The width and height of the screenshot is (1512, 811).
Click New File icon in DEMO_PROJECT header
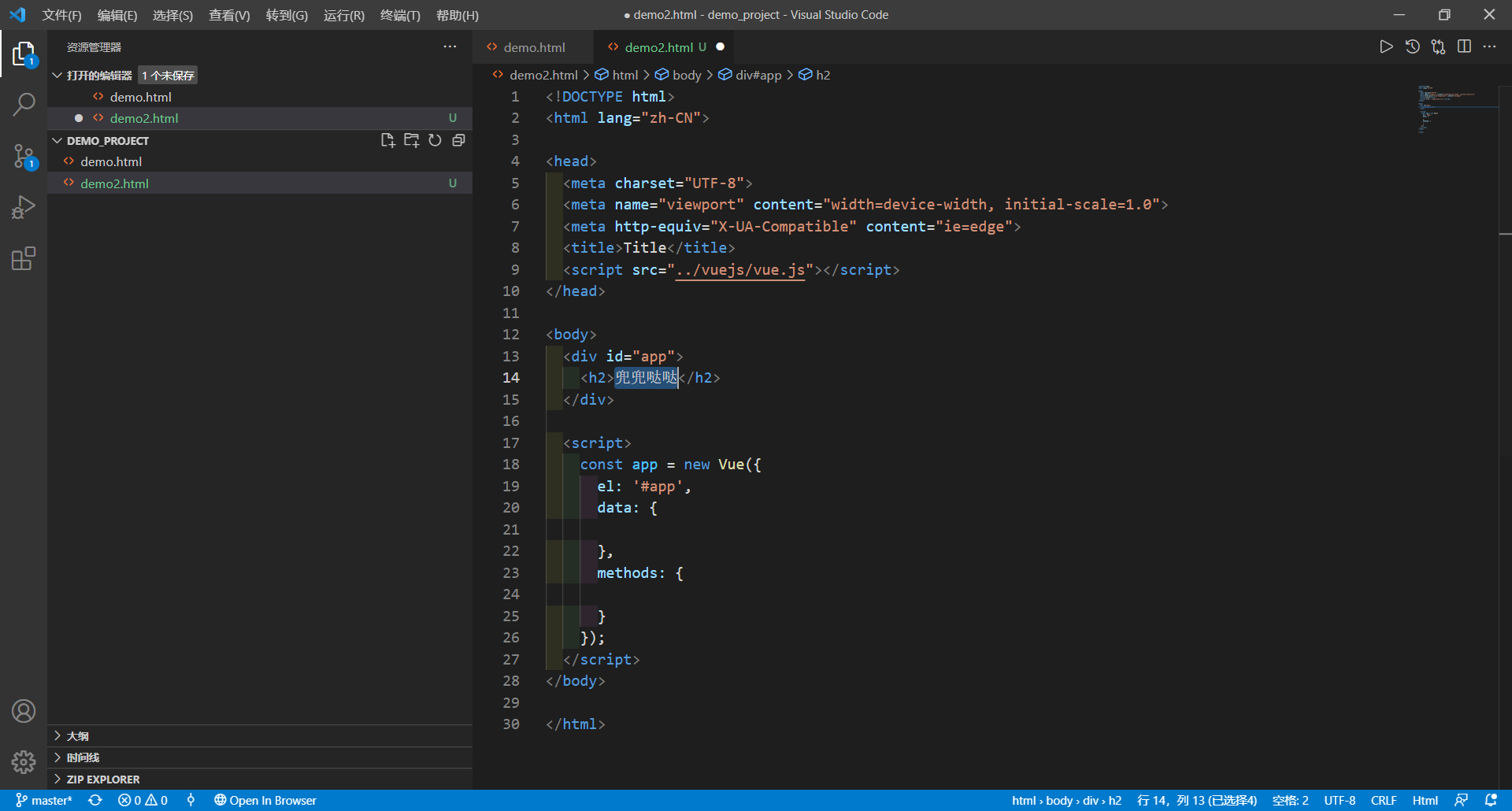click(x=387, y=140)
